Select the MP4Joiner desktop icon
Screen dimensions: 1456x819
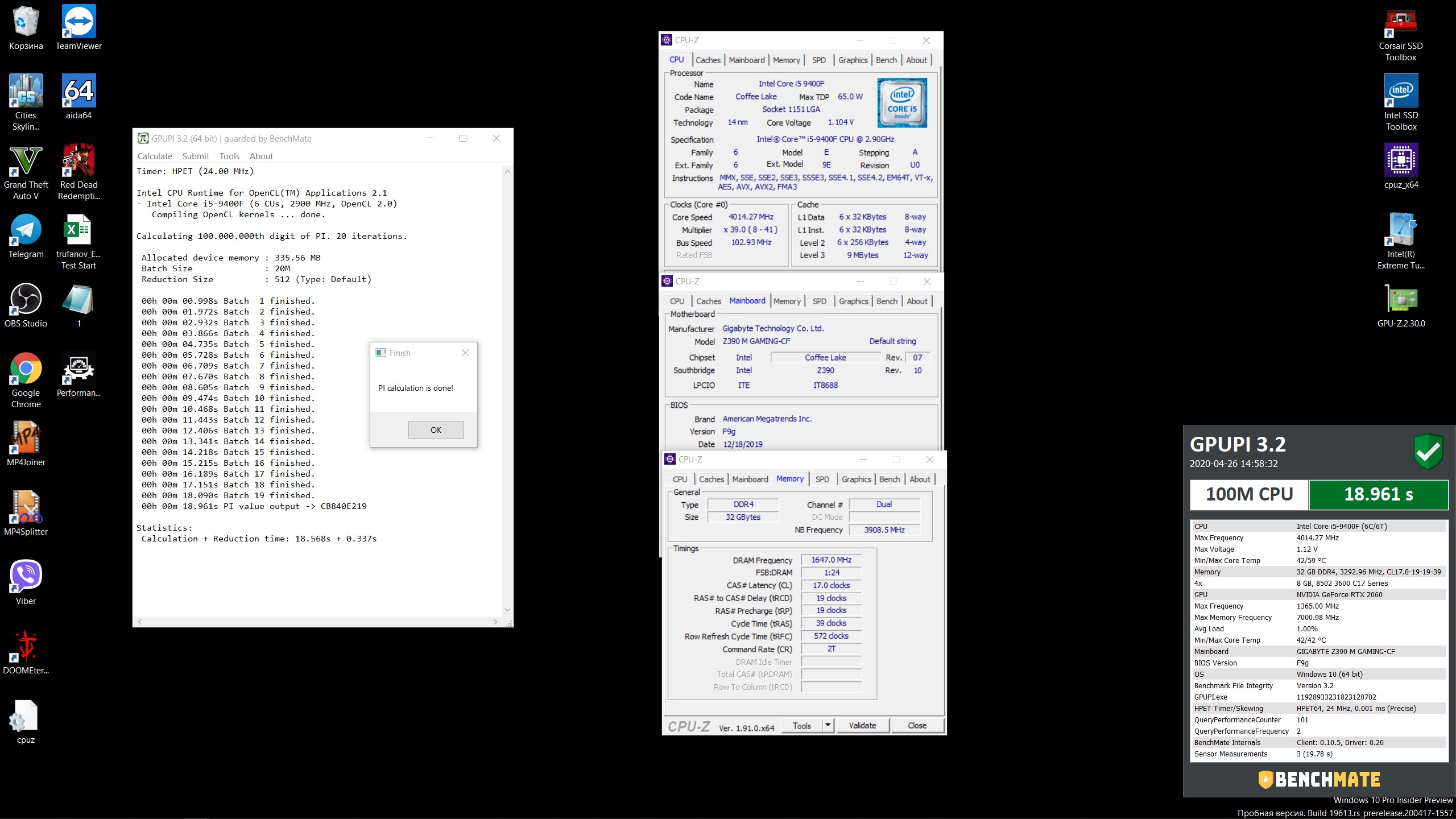tap(26, 444)
